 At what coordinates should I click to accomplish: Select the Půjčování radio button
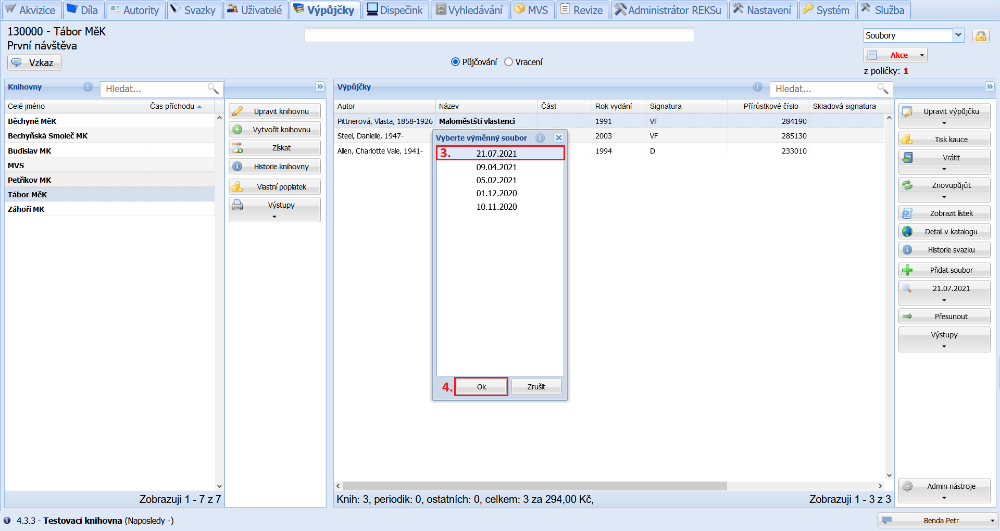(456, 62)
